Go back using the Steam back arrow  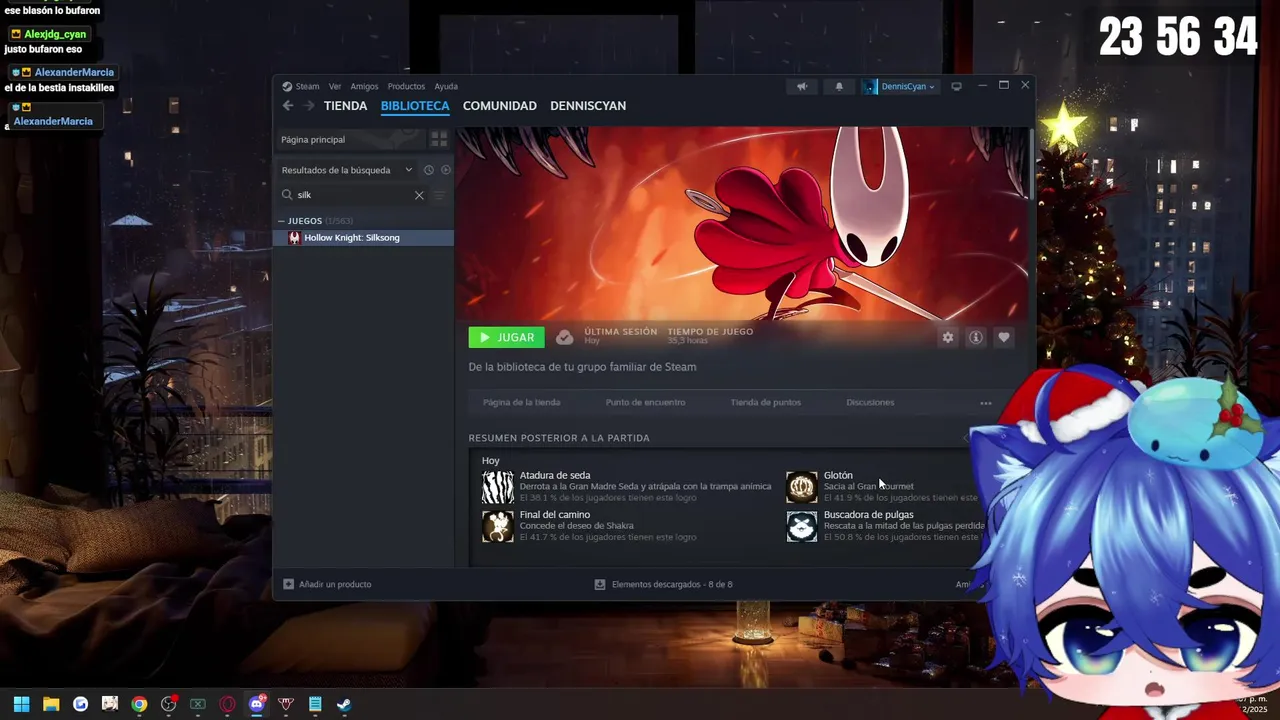pyautogui.click(x=288, y=105)
